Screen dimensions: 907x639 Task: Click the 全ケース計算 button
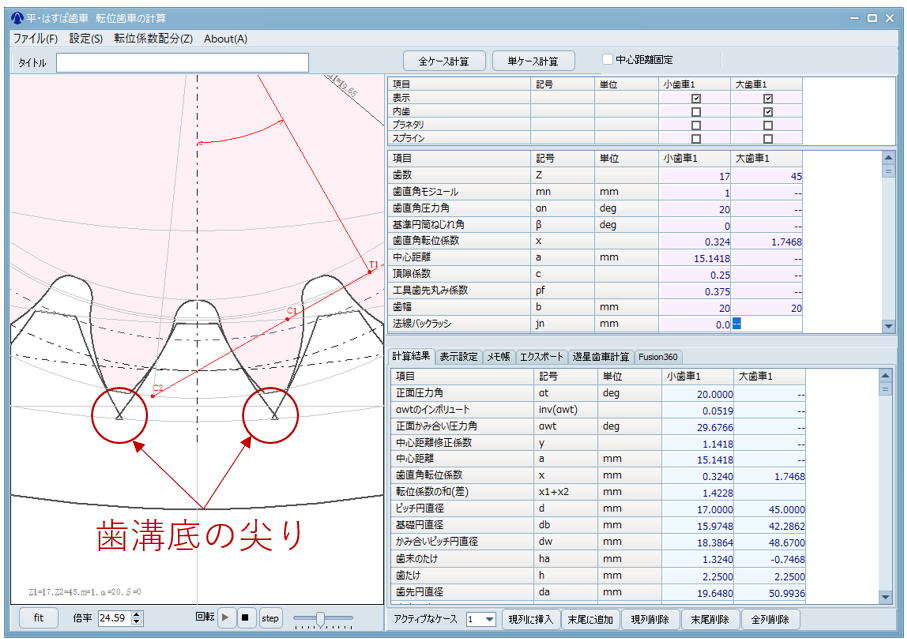coord(444,61)
